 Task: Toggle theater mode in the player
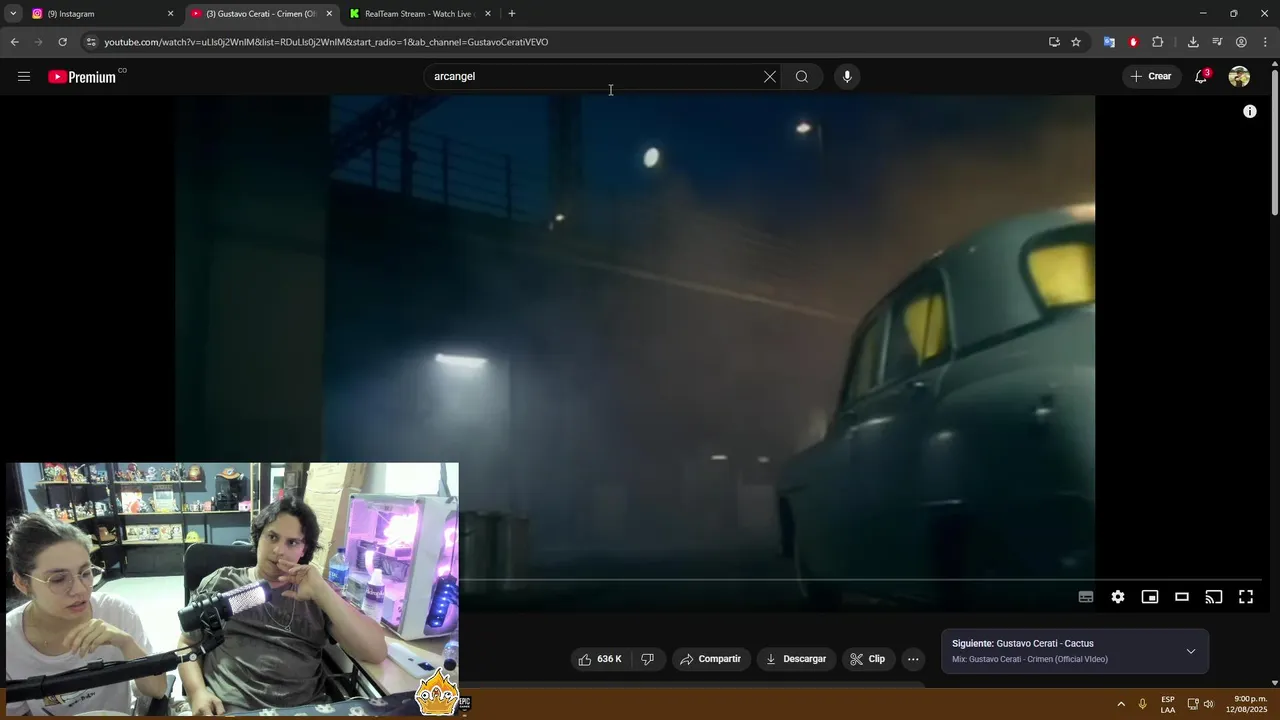coord(1182,597)
